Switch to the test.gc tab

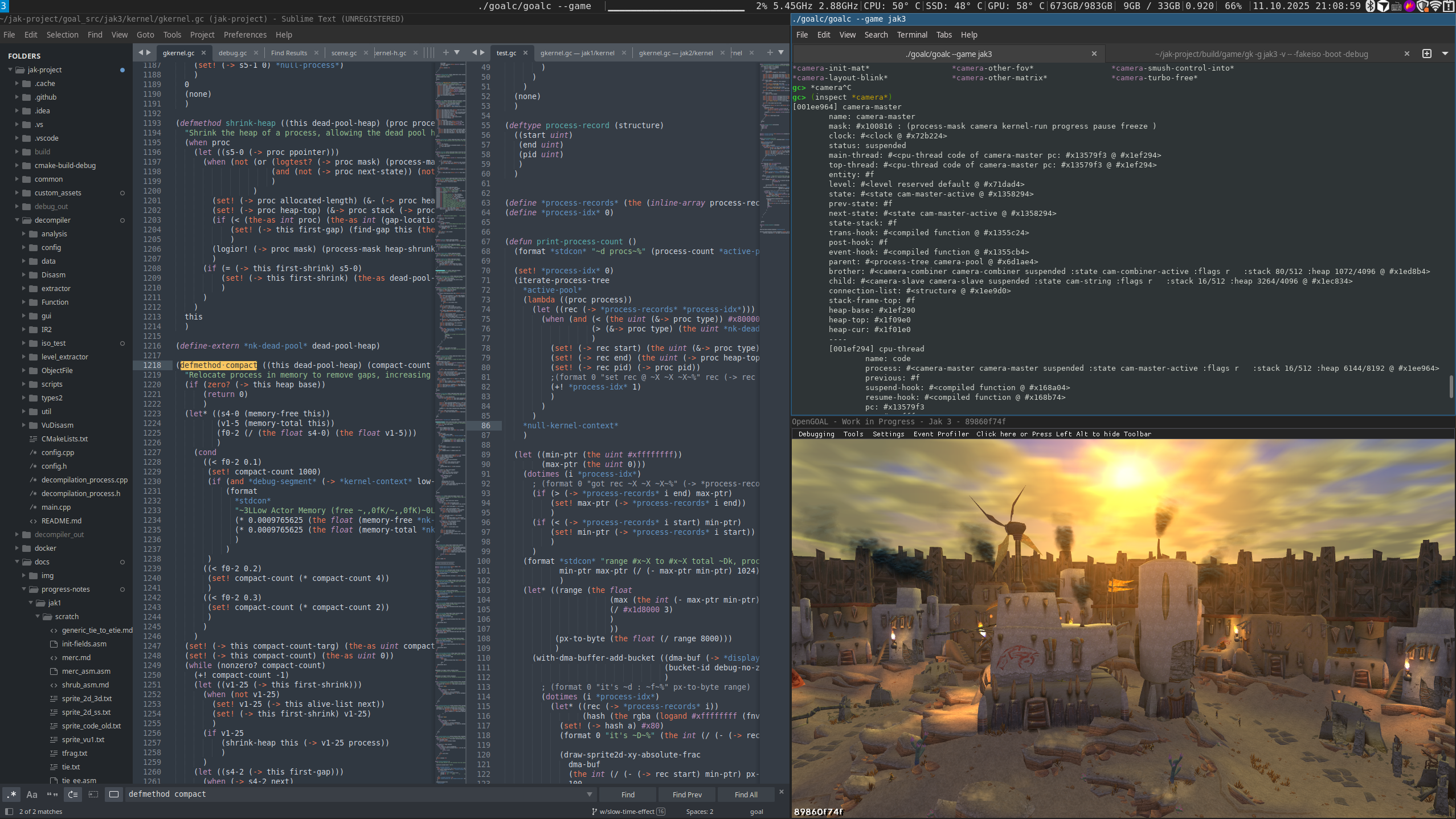[506, 52]
